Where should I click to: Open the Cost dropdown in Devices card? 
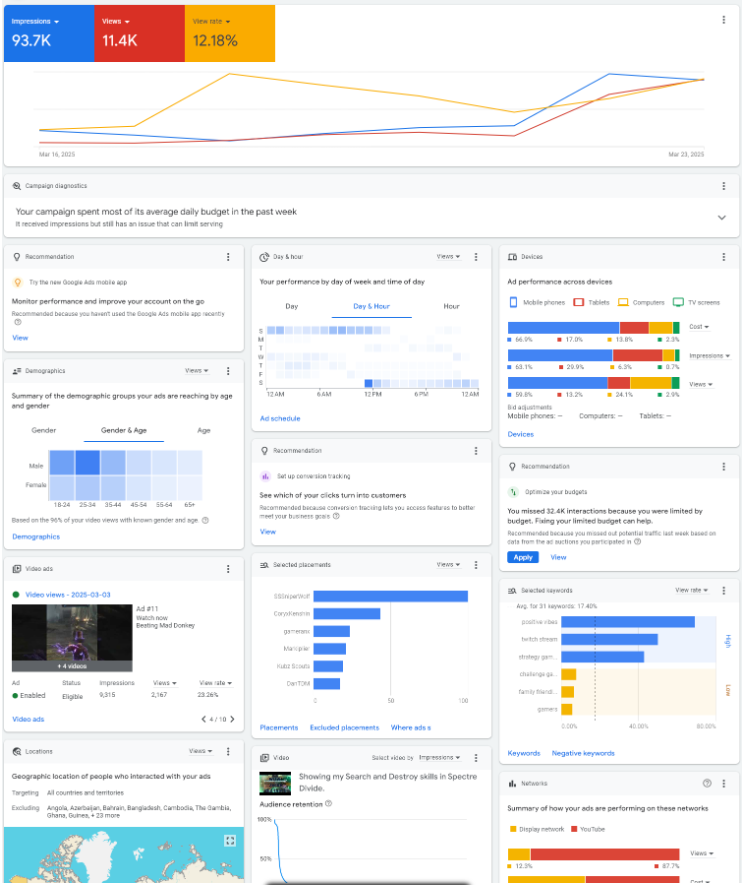[x=699, y=327]
